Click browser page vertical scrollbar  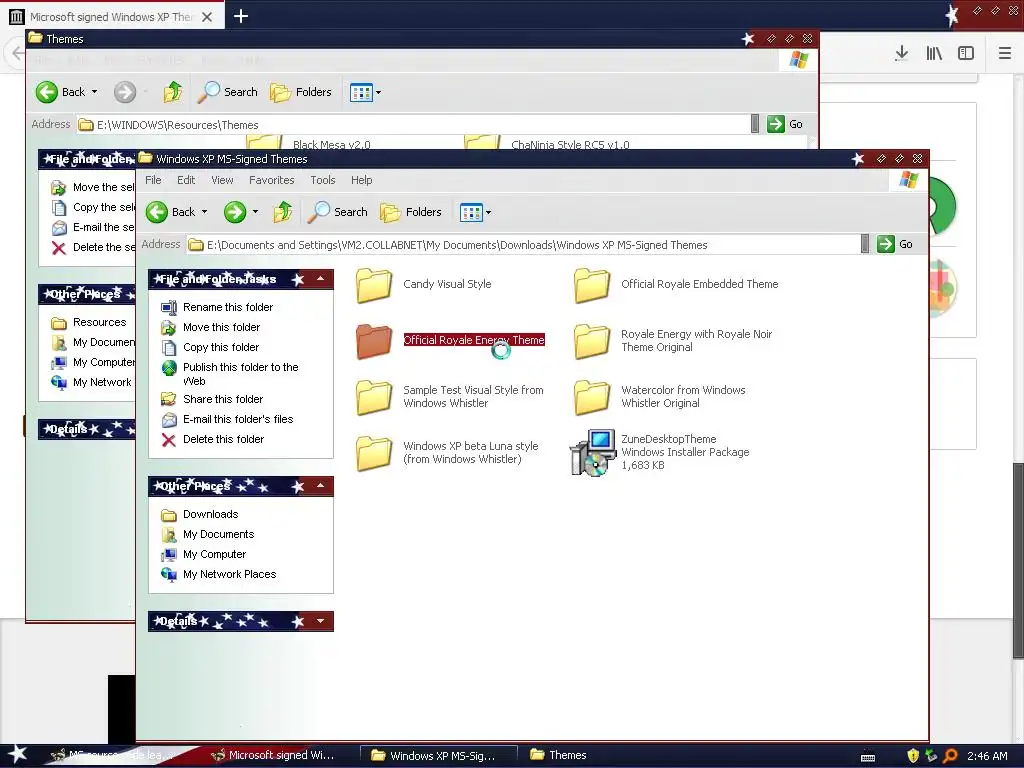[x=1017, y=562]
